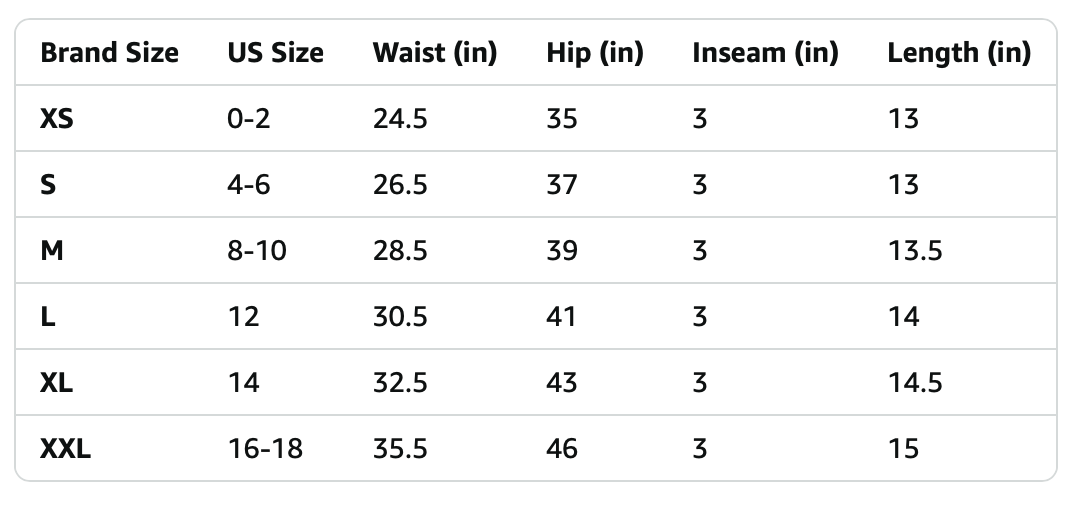Click the M brand size cell
Screen dimensions: 1084x518
pyautogui.click(x=52, y=251)
